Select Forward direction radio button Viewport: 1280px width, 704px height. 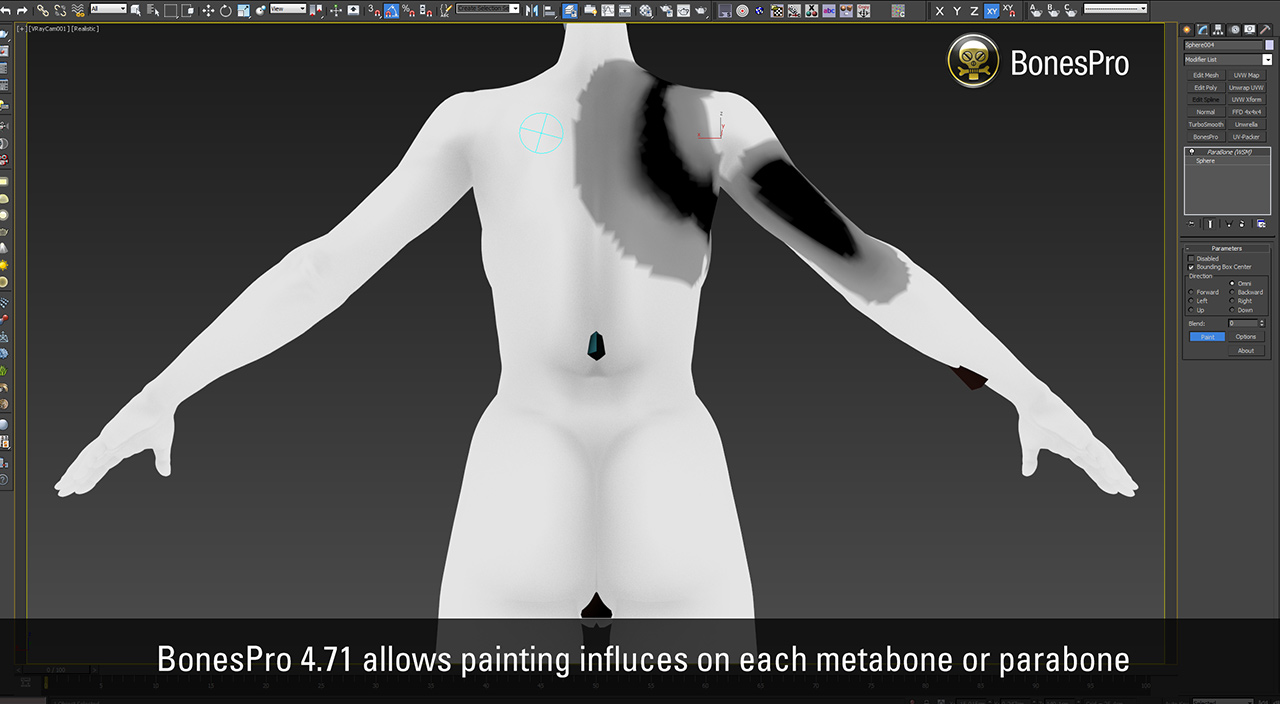coord(1191,292)
